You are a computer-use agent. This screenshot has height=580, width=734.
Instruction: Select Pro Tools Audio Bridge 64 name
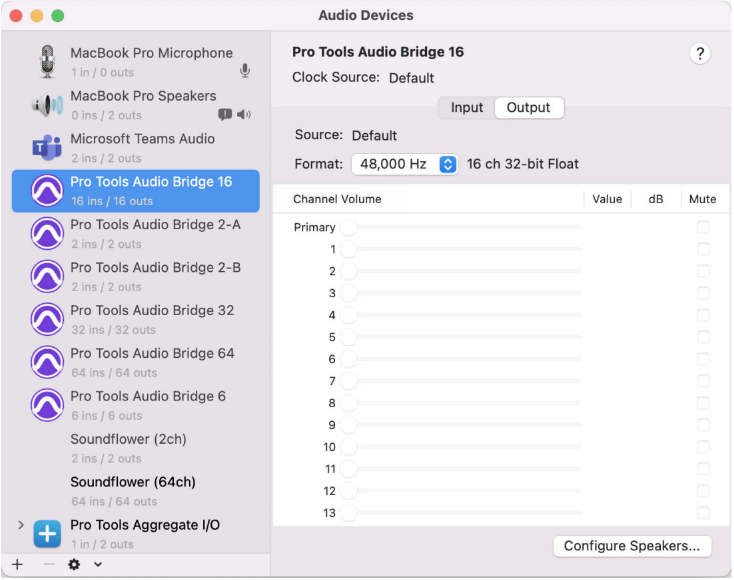(x=152, y=353)
